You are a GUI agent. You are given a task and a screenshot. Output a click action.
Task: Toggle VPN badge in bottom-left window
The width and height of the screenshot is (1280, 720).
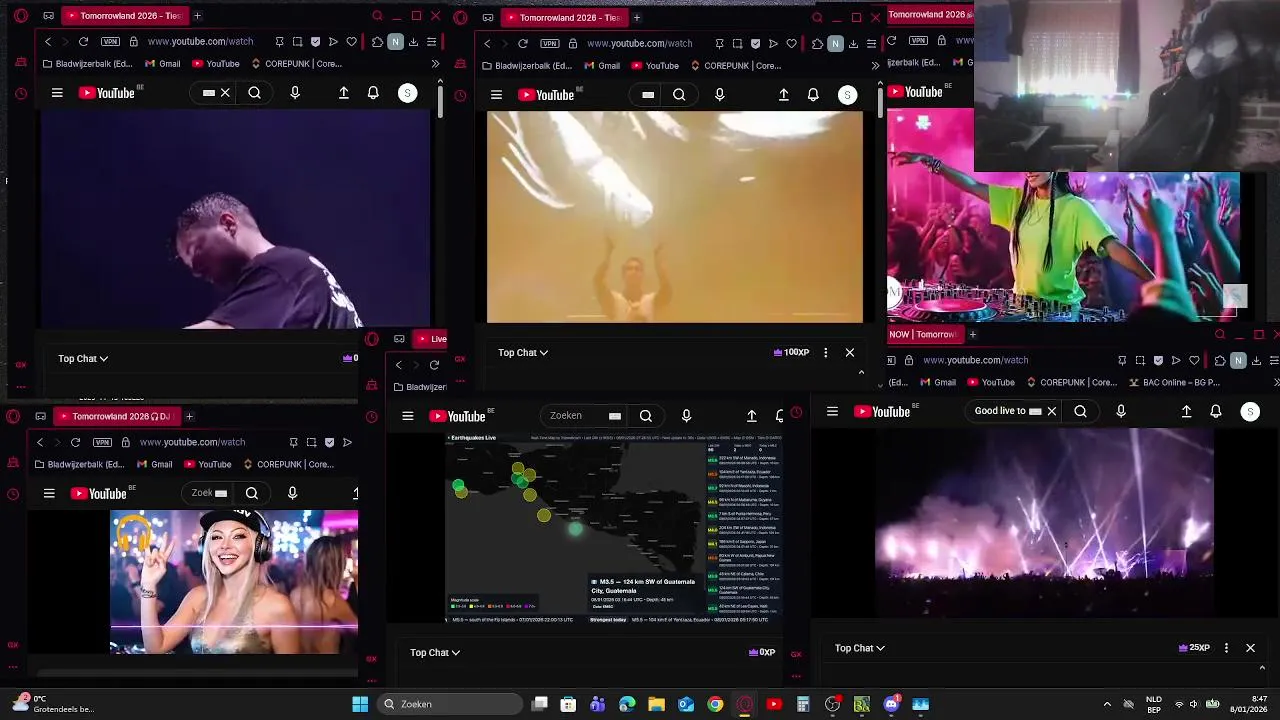coord(102,442)
